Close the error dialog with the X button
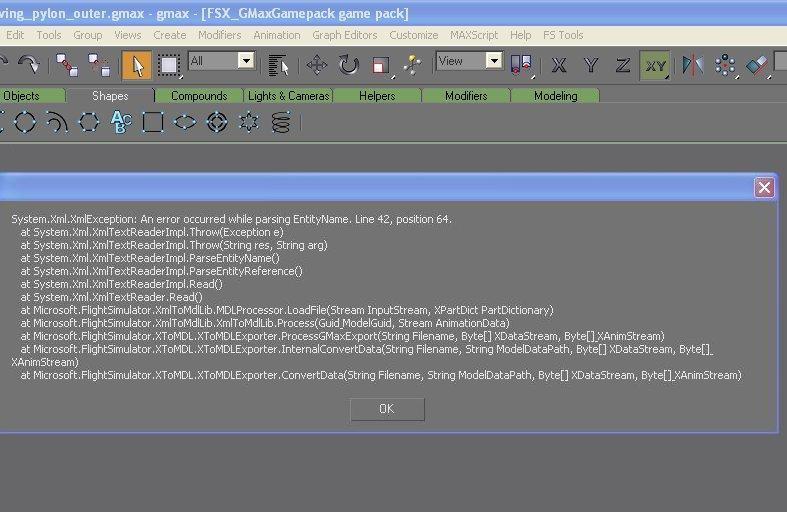 [x=764, y=187]
